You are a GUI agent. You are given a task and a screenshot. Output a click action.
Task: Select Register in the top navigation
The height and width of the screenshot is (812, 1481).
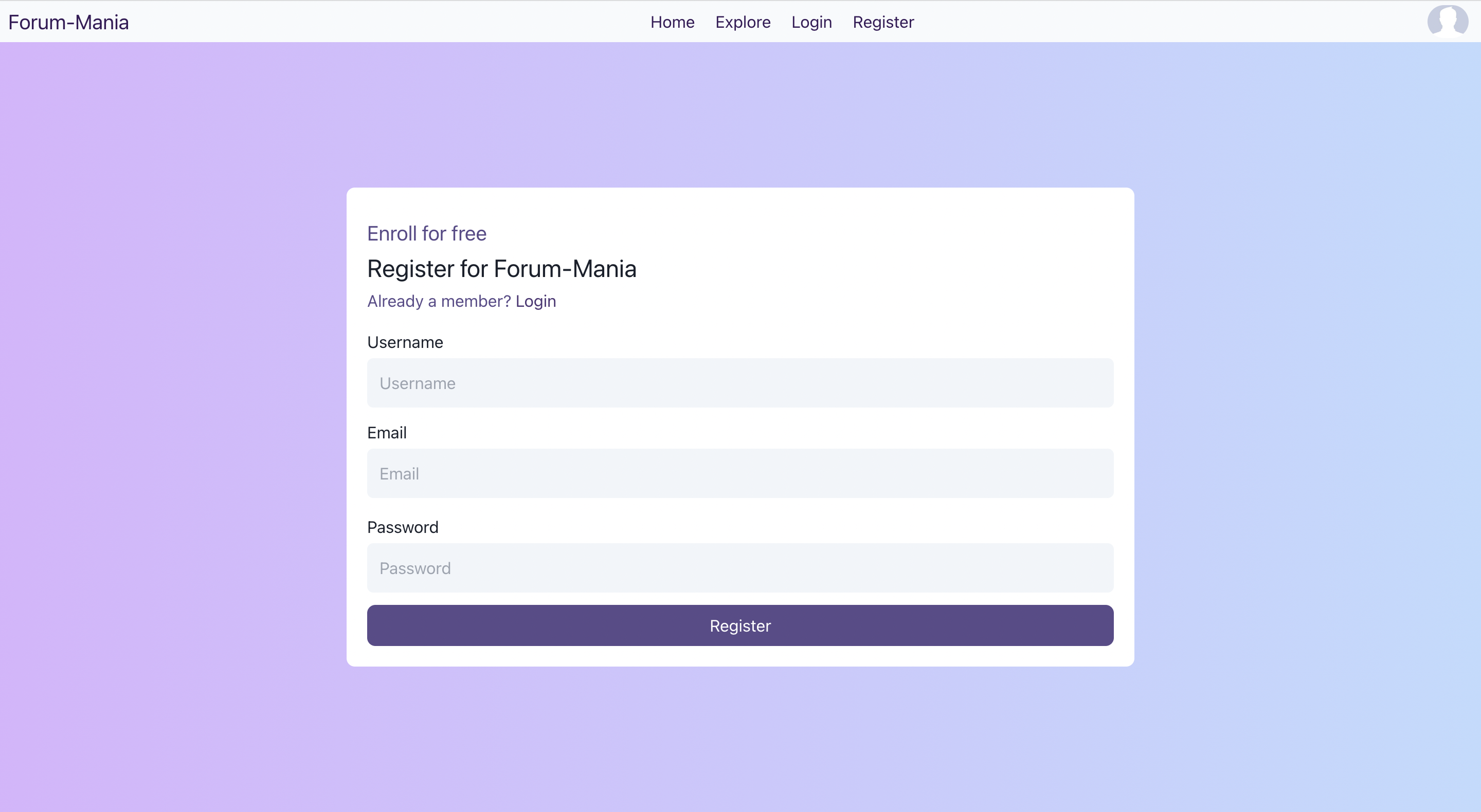[x=883, y=22]
